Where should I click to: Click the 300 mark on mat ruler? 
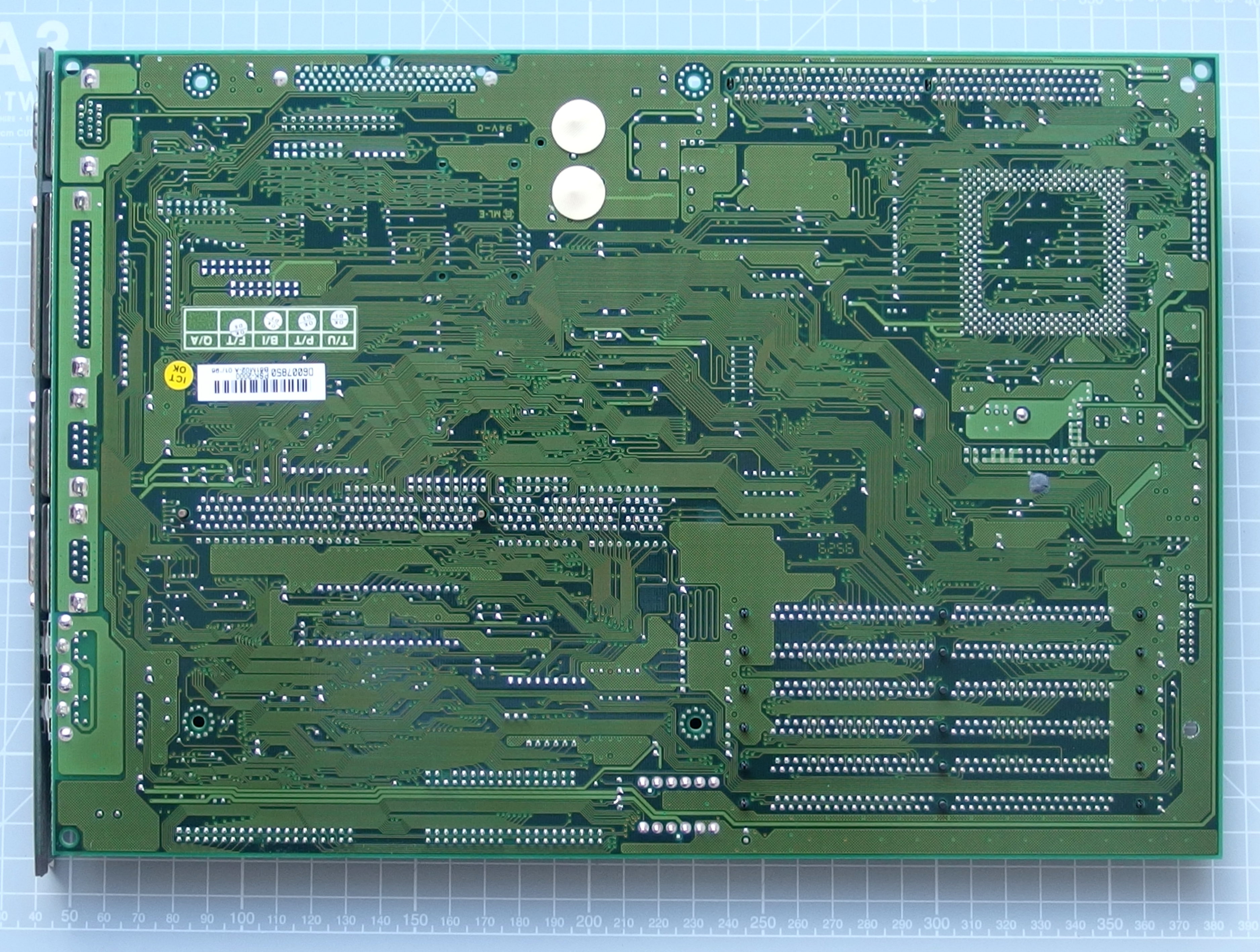click(936, 922)
